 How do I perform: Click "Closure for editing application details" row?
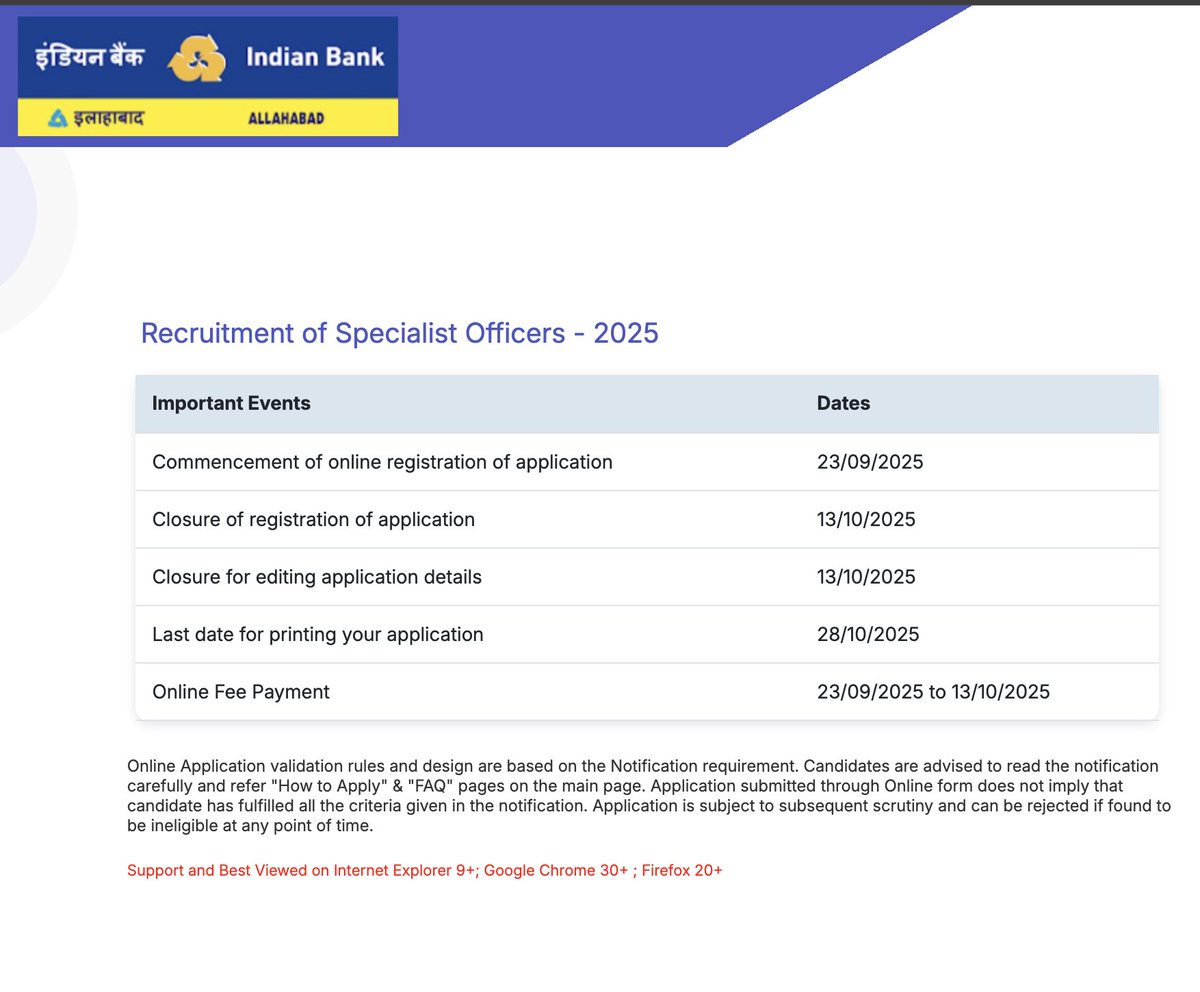pos(647,577)
